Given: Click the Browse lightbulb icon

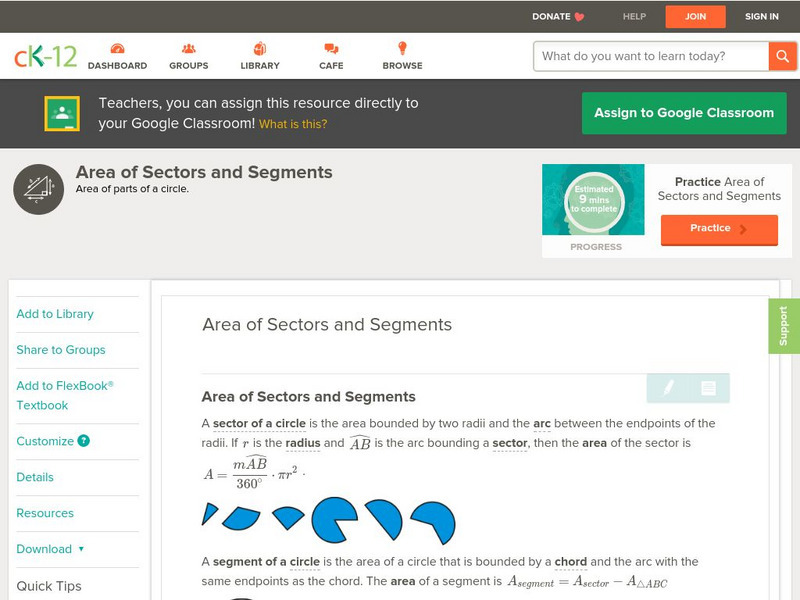Looking at the screenshot, I should (402, 49).
